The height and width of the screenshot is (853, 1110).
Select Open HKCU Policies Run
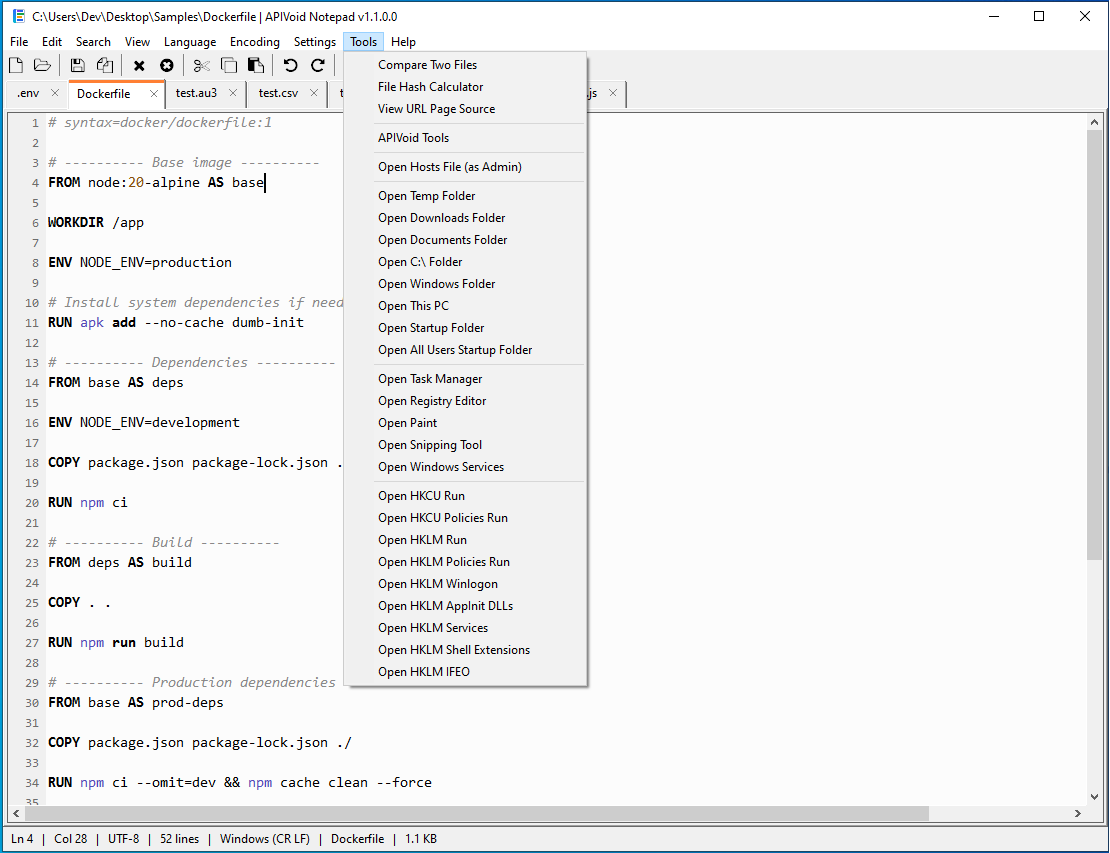[465, 517]
